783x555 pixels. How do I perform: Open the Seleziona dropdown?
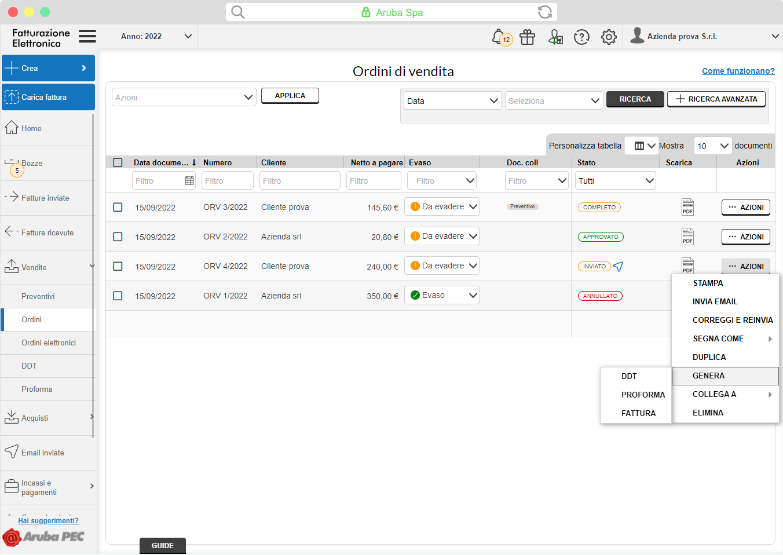coord(553,100)
